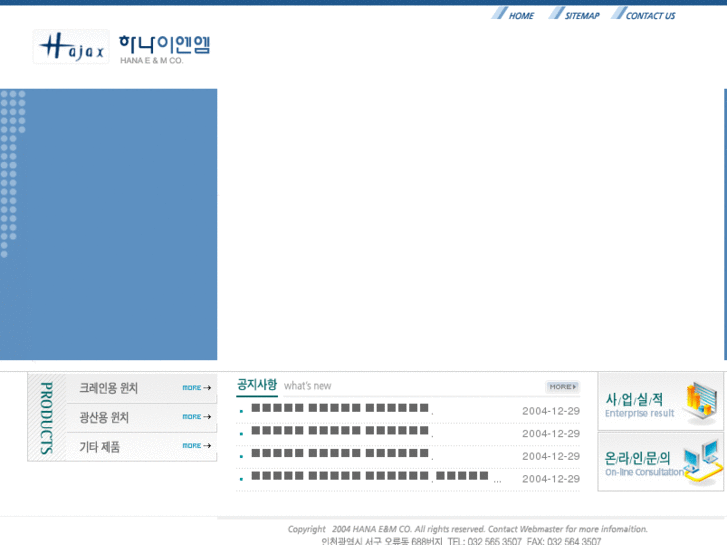Screen dimensions: 727x545
Task: Open the second notice in the list
Action: point(340,431)
